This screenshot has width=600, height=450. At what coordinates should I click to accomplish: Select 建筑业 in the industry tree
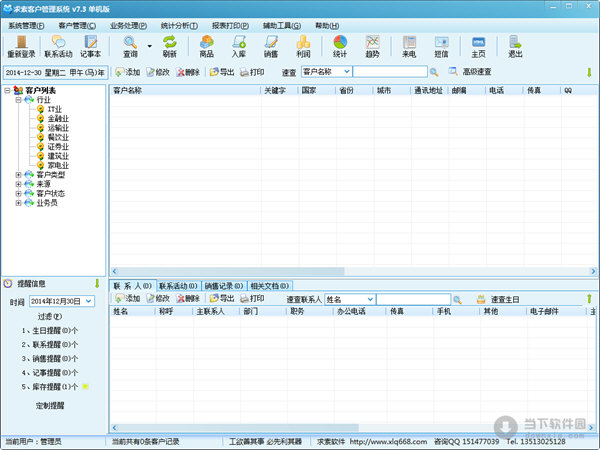(58, 156)
